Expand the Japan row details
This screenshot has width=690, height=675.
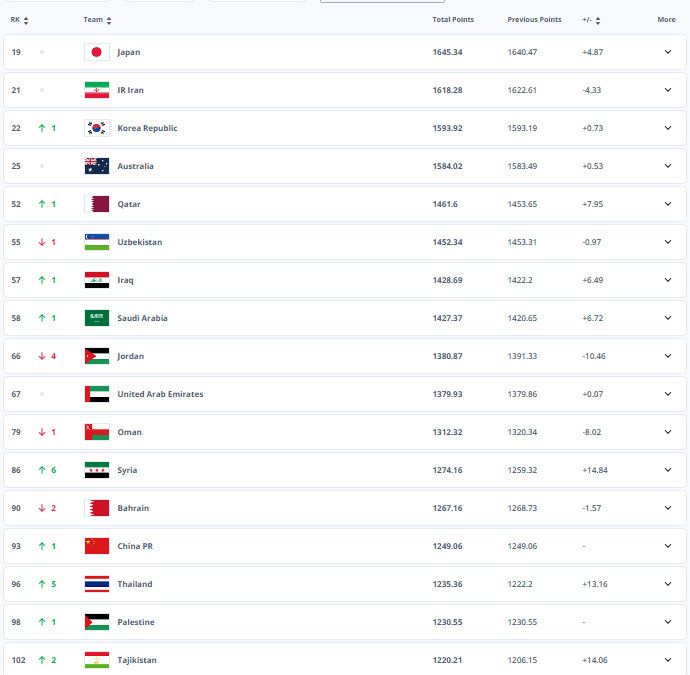[668, 52]
